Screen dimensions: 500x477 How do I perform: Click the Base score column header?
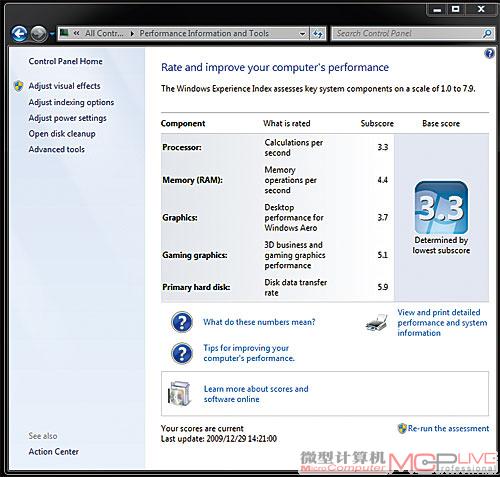pos(441,124)
